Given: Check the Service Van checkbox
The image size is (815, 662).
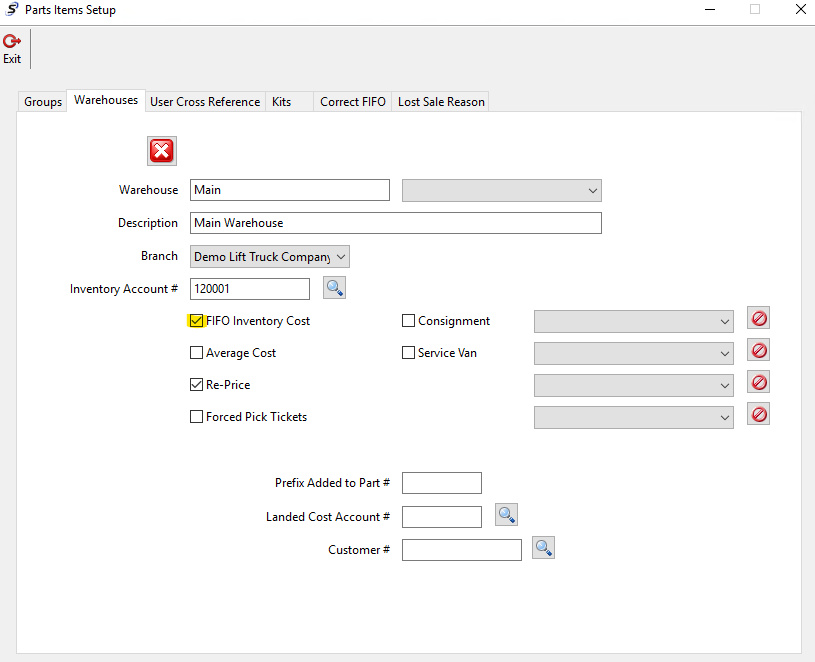Looking at the screenshot, I should coord(409,353).
